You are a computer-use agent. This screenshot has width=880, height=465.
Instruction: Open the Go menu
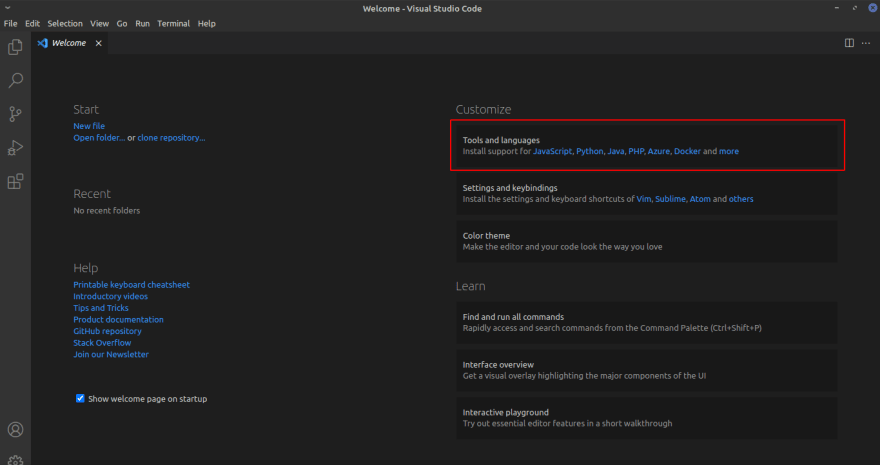[122, 24]
